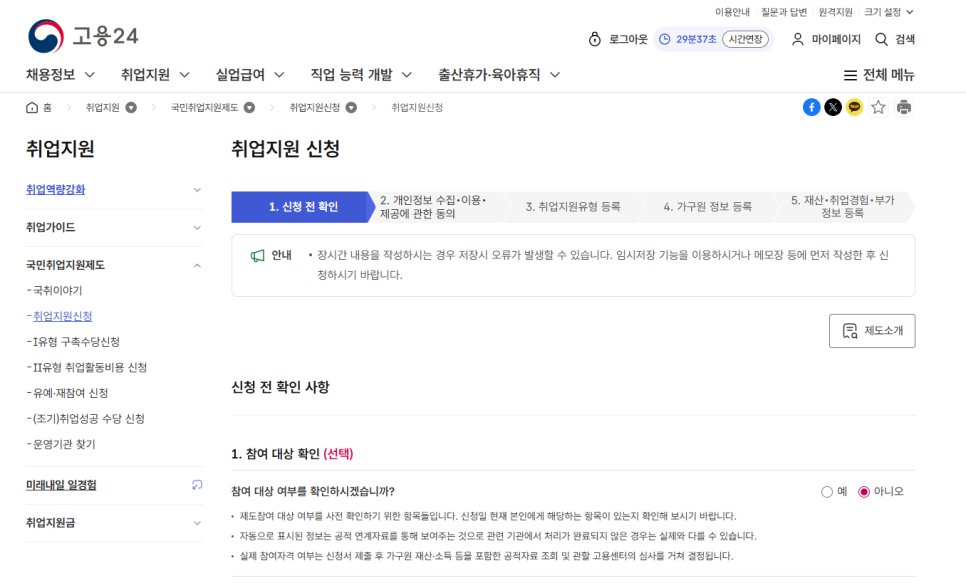966x583 pixels.
Task: Click 1. 참여 대상 확인 (선택) heading
Action: click(x=292, y=454)
